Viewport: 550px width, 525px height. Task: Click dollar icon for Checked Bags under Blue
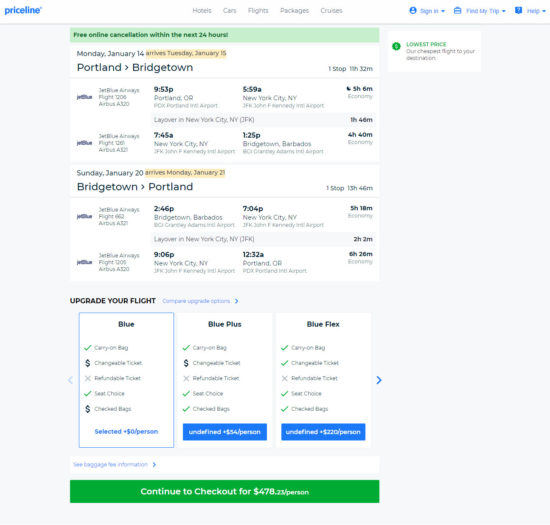point(88,409)
